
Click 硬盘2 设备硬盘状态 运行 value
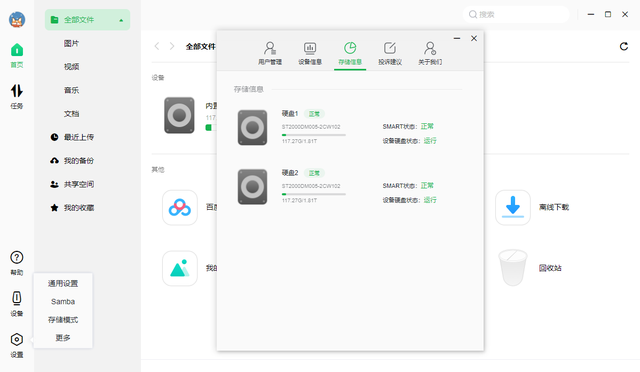pos(430,200)
